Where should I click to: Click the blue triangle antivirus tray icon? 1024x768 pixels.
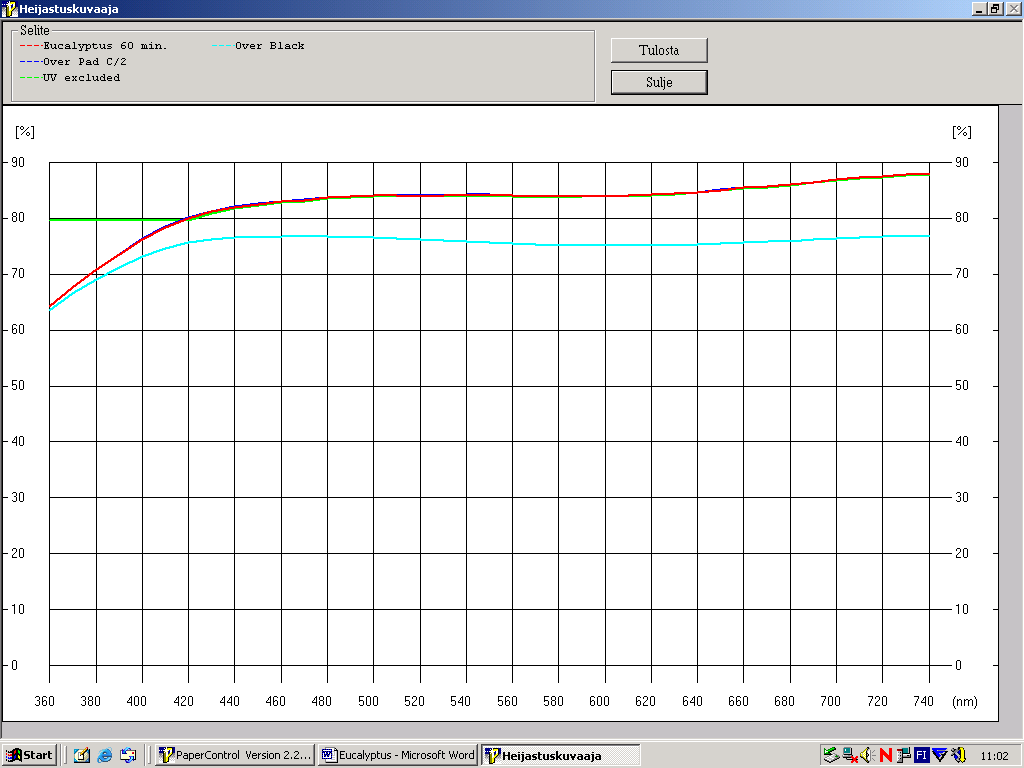940,755
